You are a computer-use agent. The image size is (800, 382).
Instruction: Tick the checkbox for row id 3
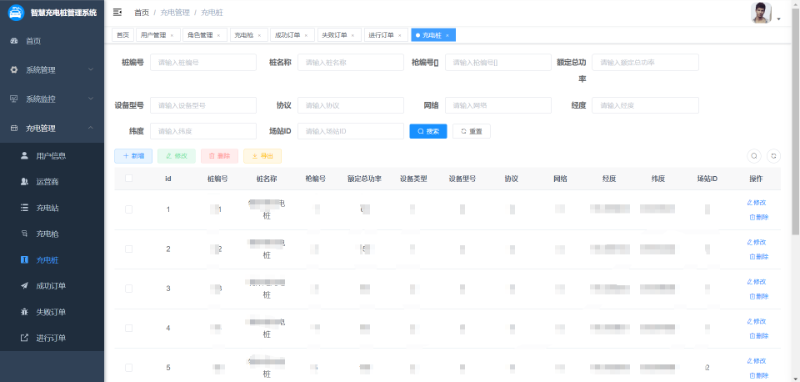click(129, 288)
